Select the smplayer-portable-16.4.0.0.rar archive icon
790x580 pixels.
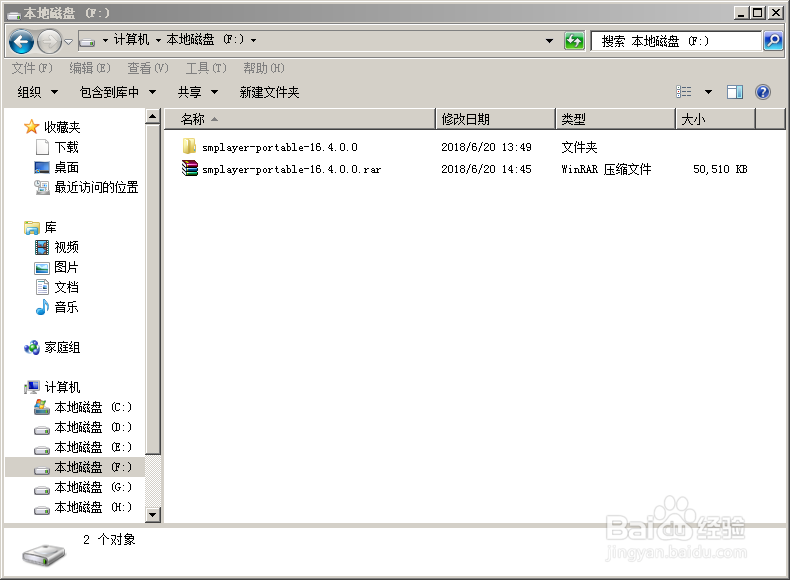pos(190,168)
